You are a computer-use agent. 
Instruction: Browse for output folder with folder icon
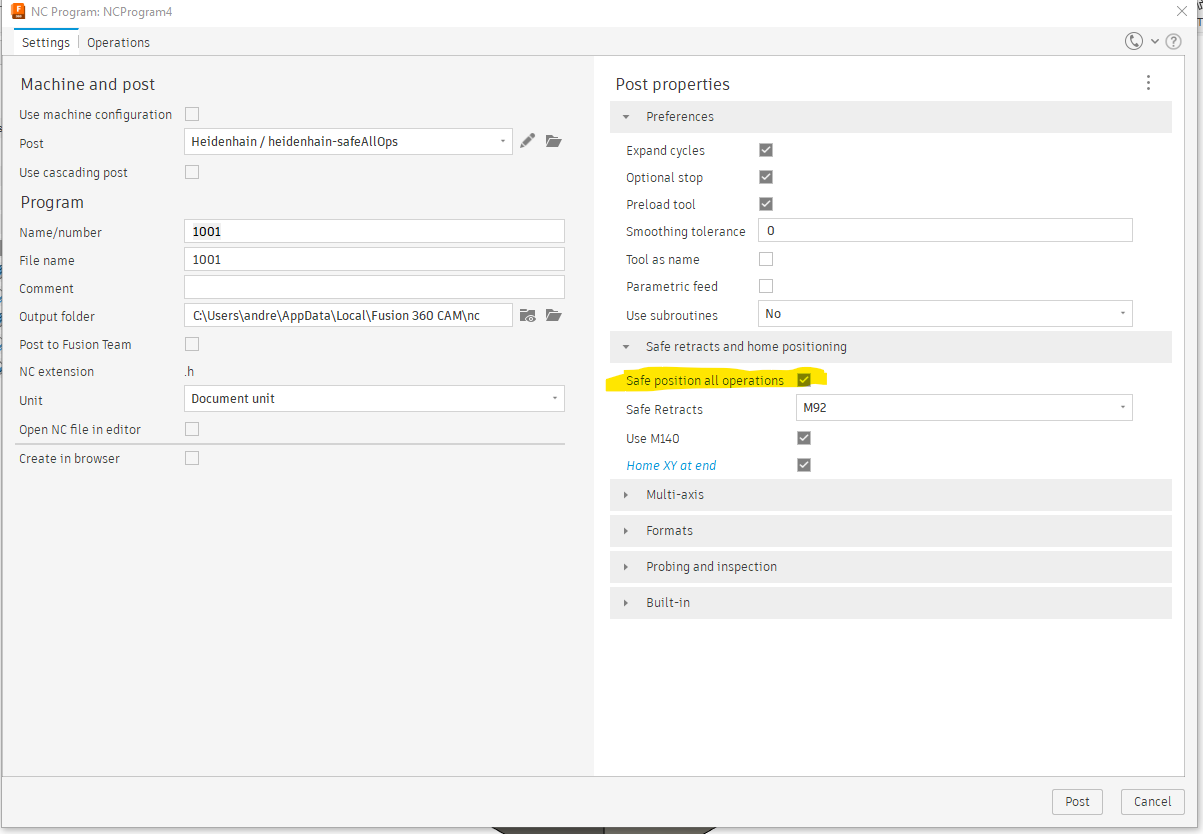click(554, 316)
